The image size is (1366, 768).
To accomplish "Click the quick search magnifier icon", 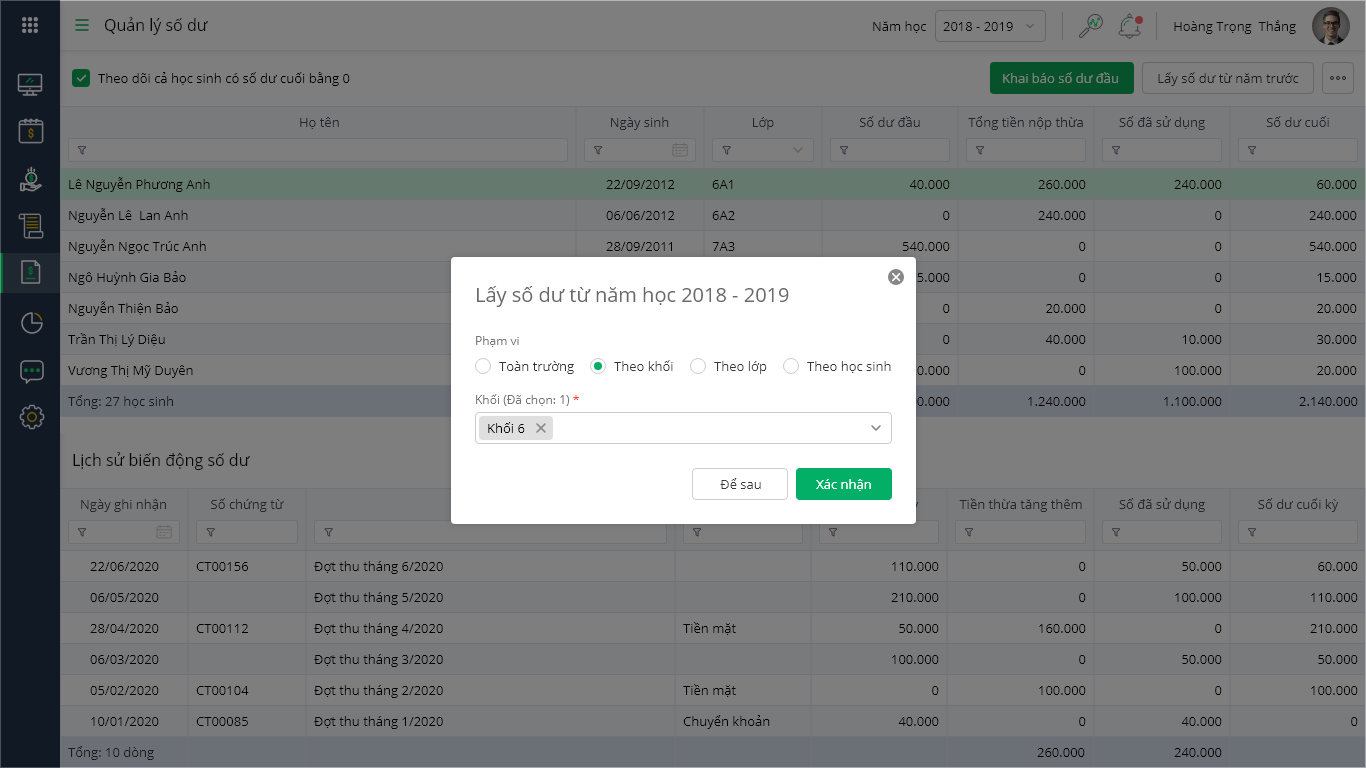I will [x=1090, y=26].
